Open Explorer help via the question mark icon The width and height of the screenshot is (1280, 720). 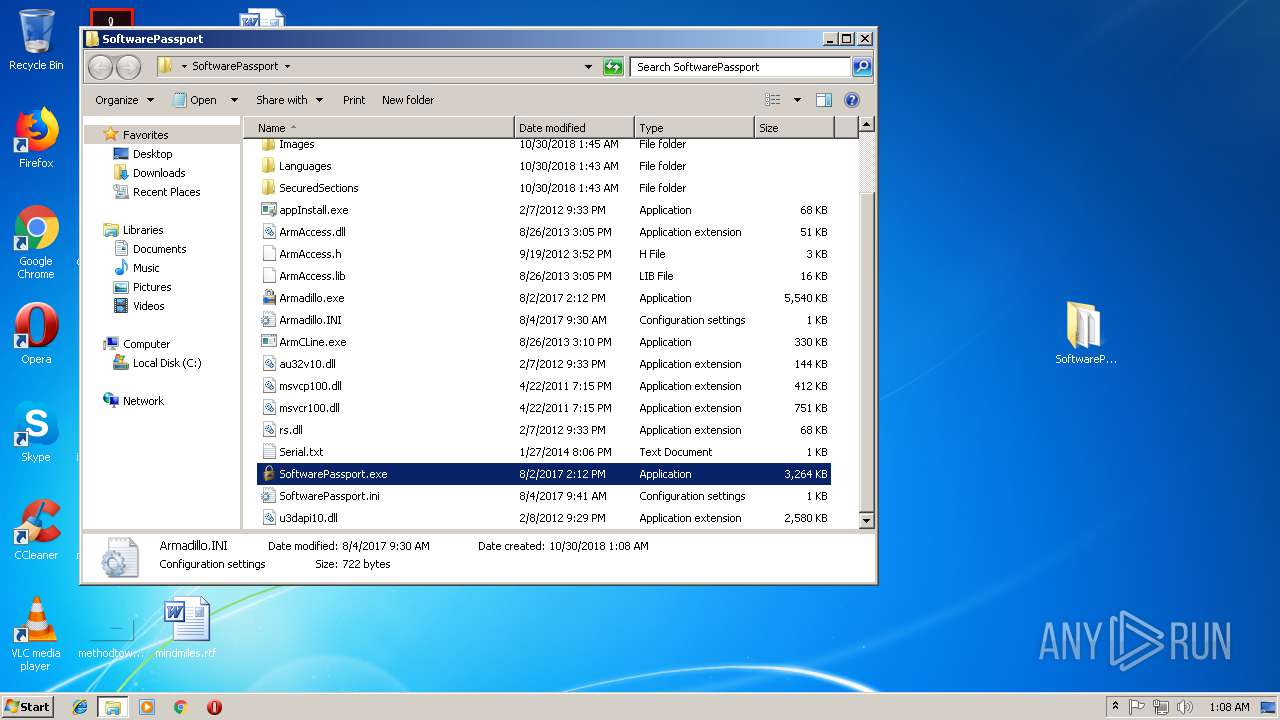click(x=852, y=100)
